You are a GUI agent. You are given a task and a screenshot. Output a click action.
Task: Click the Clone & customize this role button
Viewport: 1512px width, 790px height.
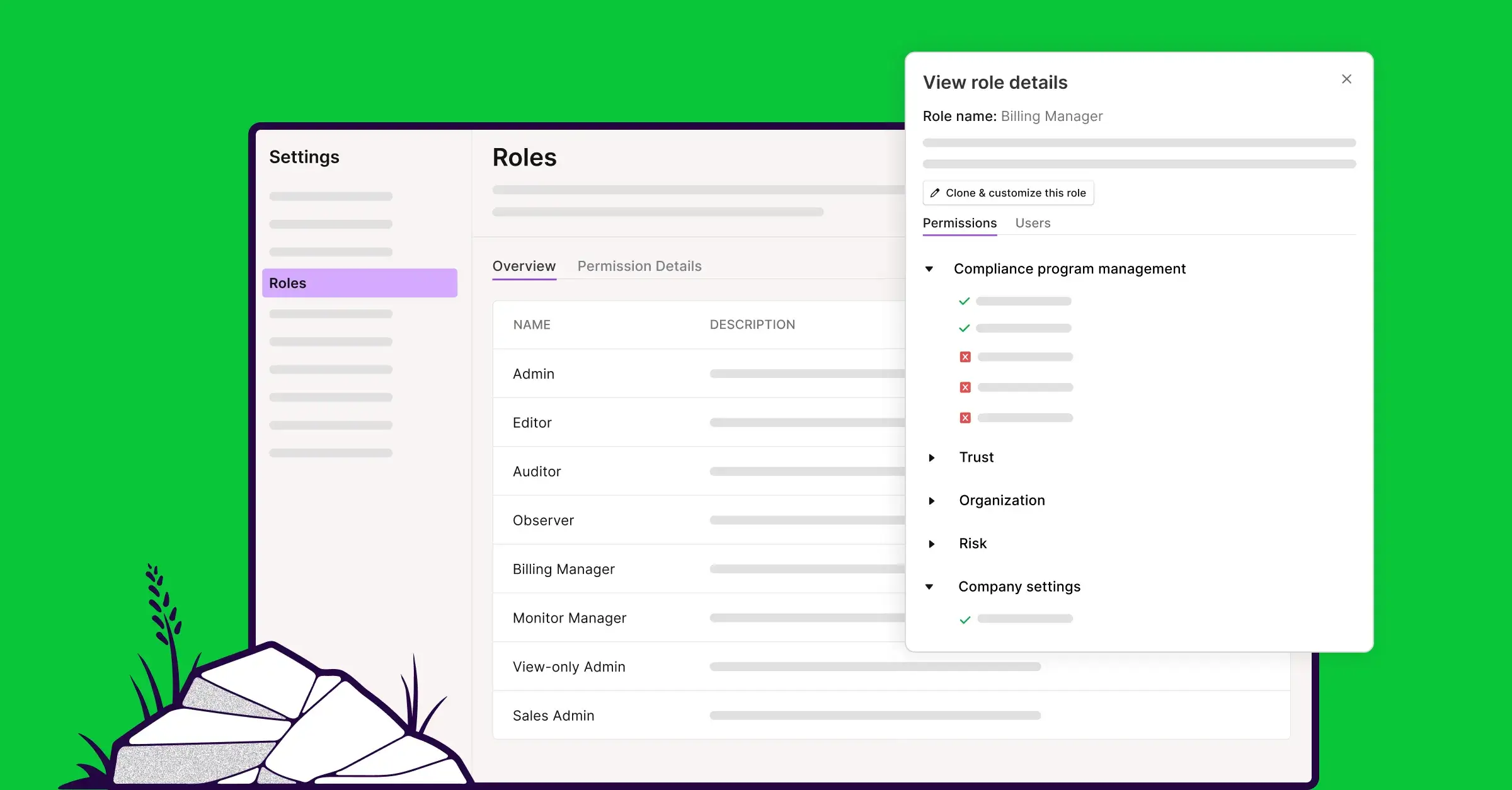pos(1008,193)
